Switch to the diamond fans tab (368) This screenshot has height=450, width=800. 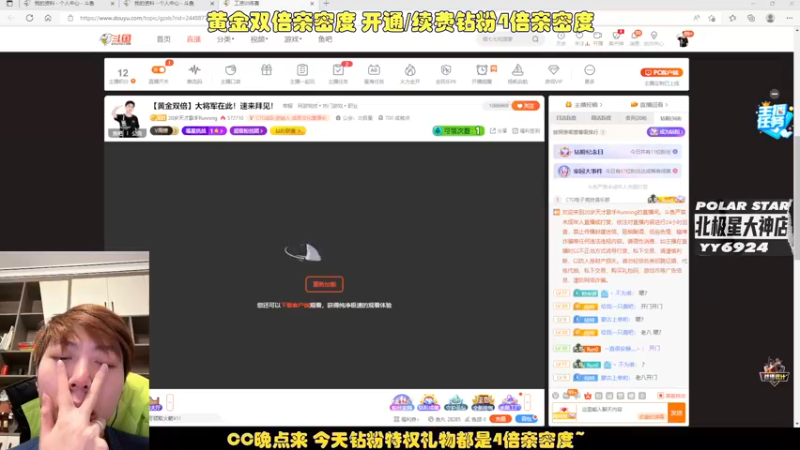coord(670,118)
